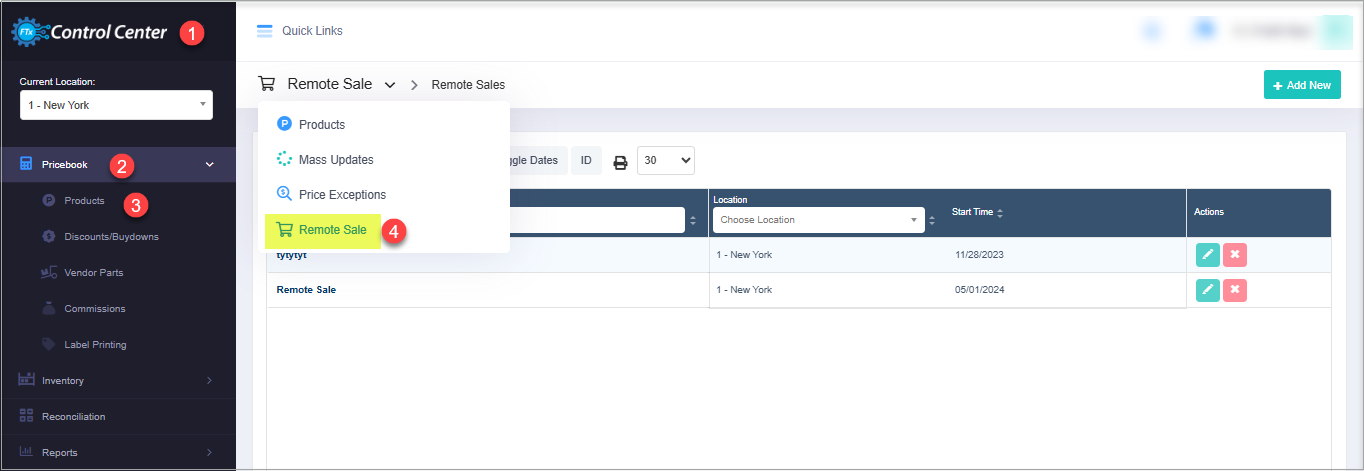Click the Toggle Dates button

pyautogui.click(x=531, y=160)
